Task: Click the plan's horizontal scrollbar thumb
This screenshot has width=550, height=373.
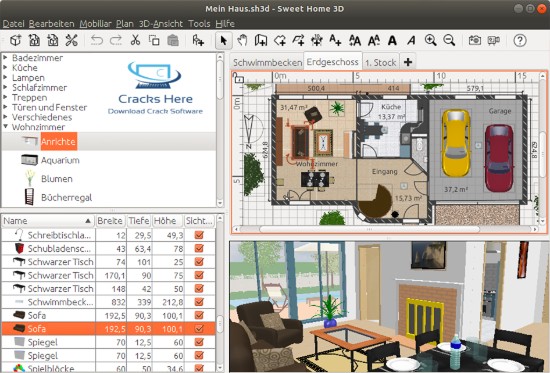Action: (x=369, y=229)
